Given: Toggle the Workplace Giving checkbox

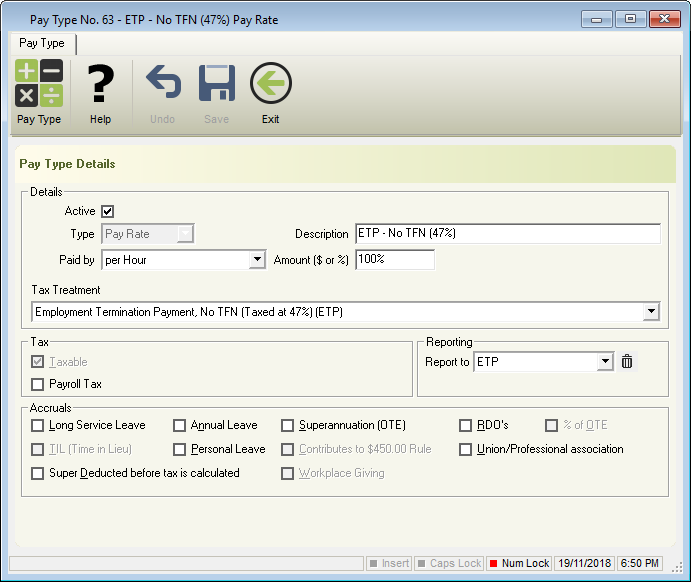Looking at the screenshot, I should click(x=287, y=473).
